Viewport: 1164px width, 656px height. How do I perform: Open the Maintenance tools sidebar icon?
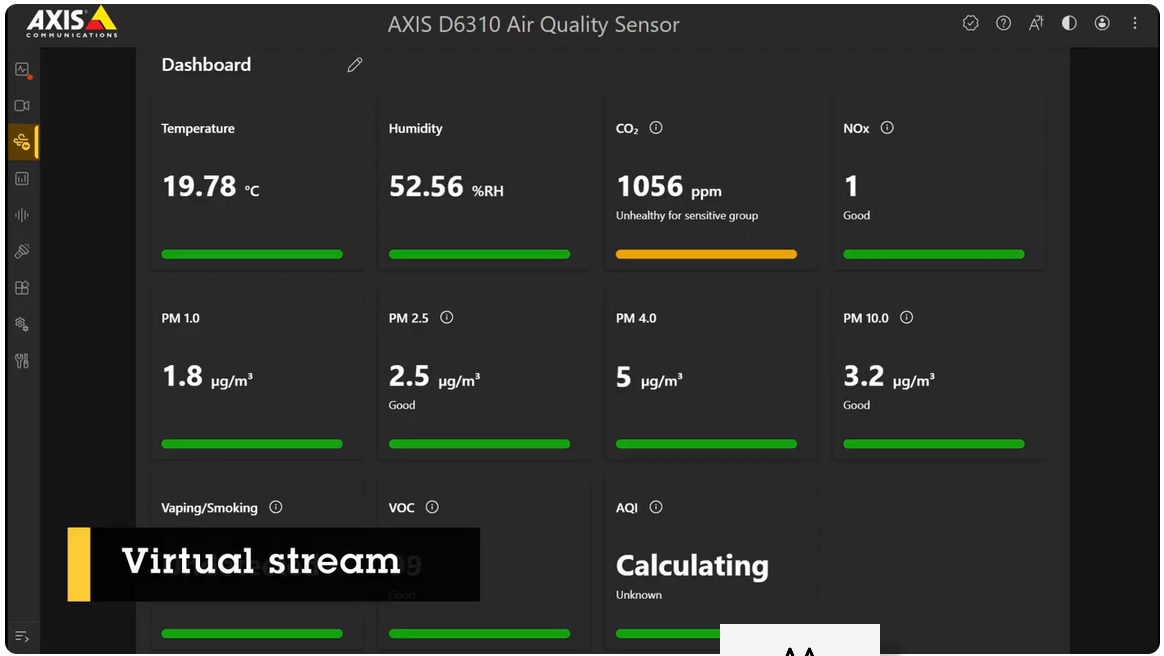(22, 361)
